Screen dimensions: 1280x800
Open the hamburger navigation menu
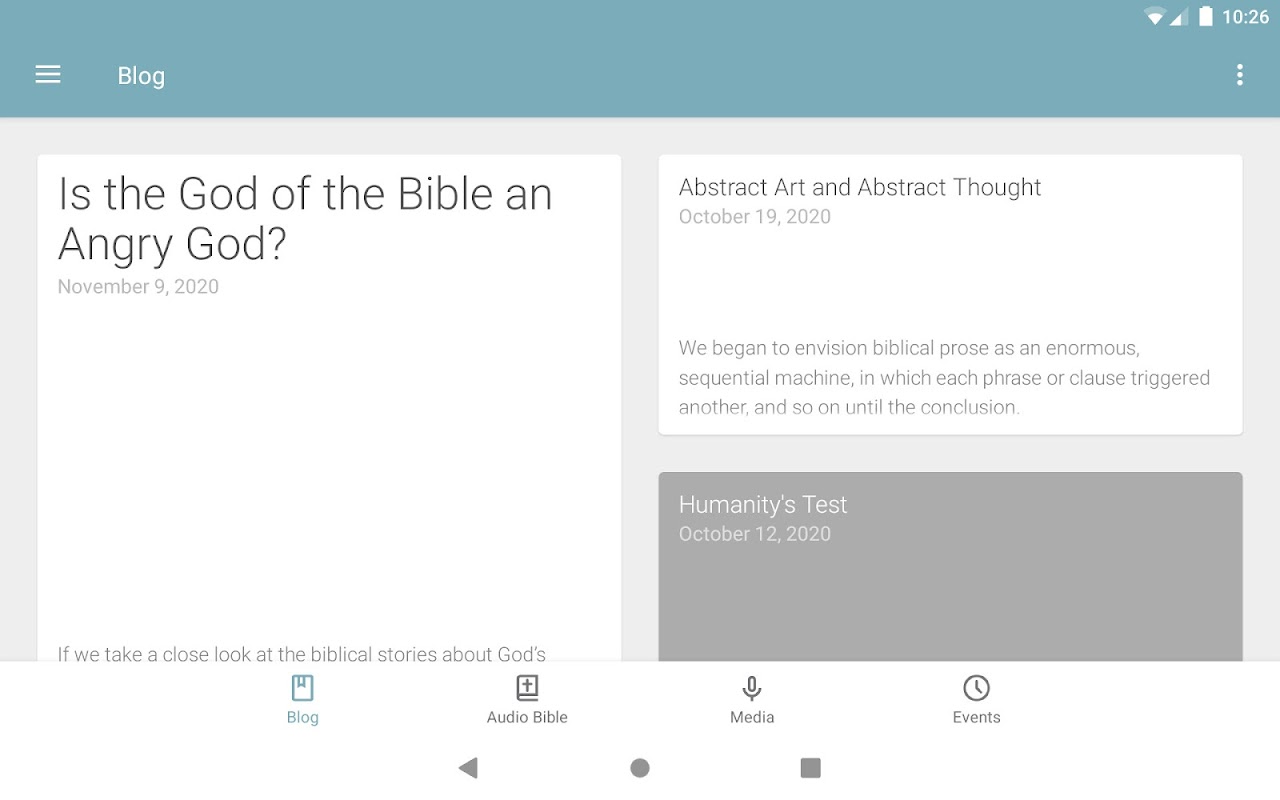[48, 75]
